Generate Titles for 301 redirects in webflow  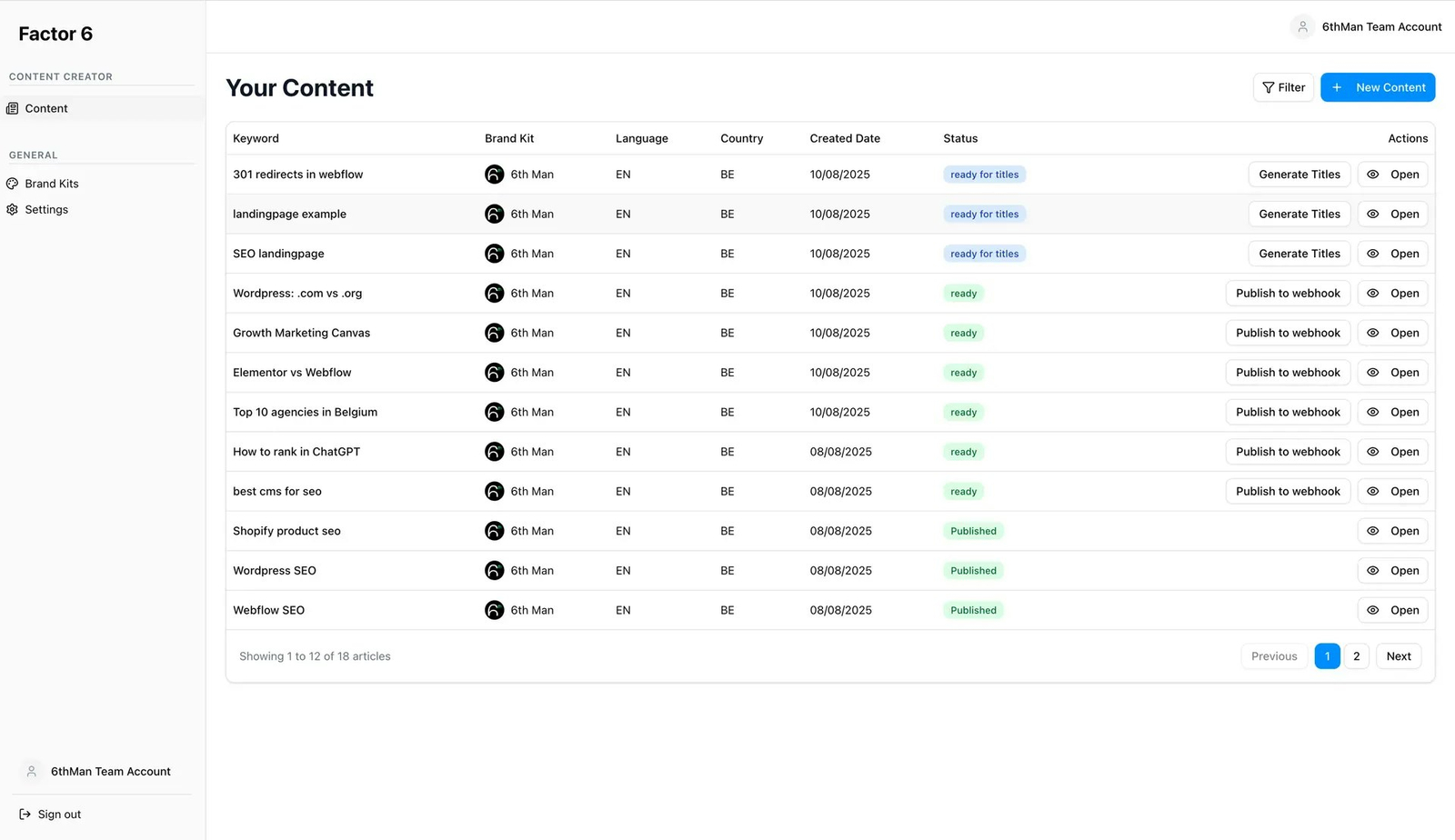coord(1299,175)
